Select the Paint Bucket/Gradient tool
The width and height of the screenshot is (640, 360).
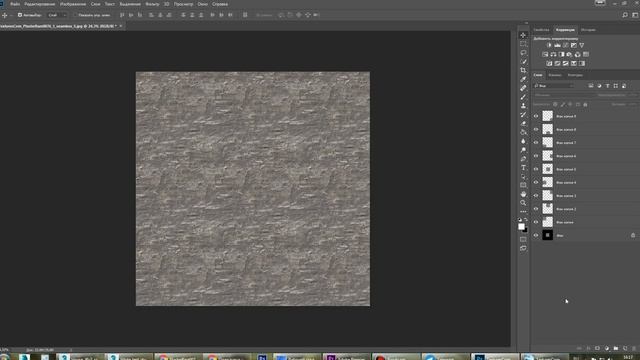point(523,132)
